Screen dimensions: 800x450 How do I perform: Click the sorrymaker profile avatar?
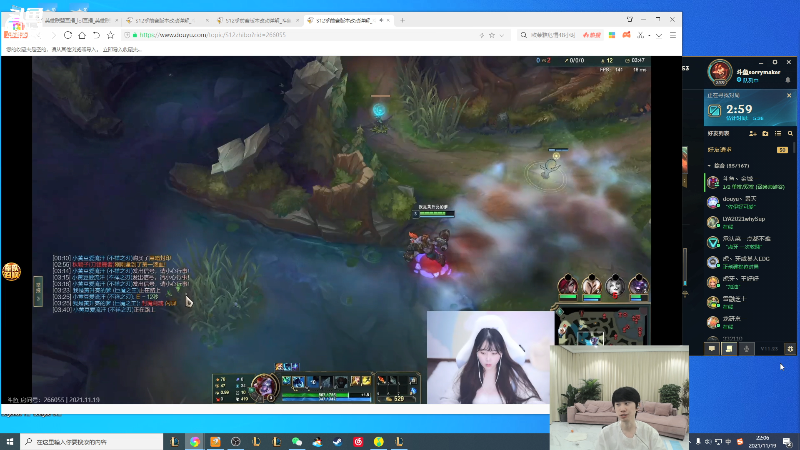click(x=719, y=72)
